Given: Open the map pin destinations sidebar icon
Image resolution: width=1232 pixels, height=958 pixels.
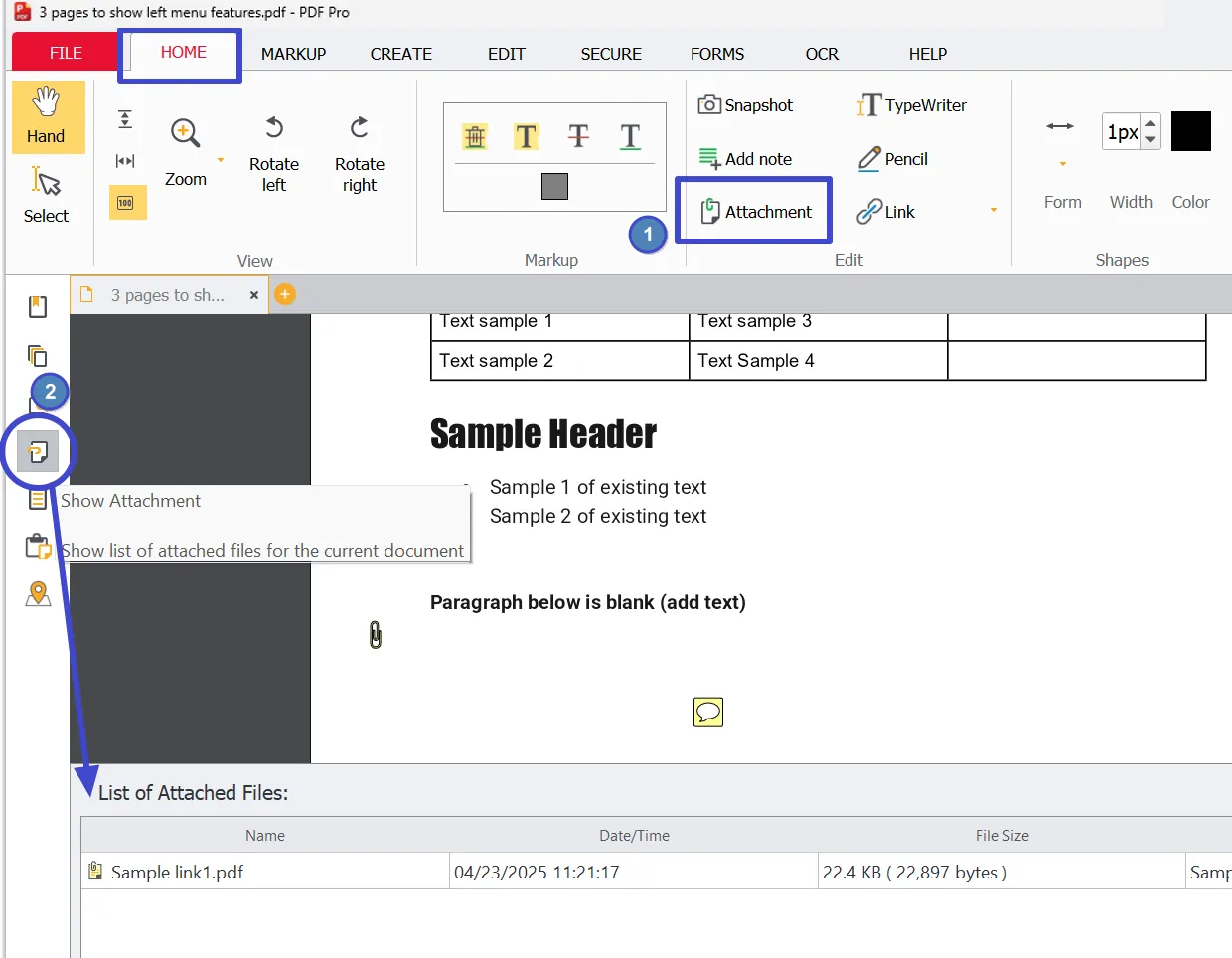Looking at the screenshot, I should (x=38, y=594).
